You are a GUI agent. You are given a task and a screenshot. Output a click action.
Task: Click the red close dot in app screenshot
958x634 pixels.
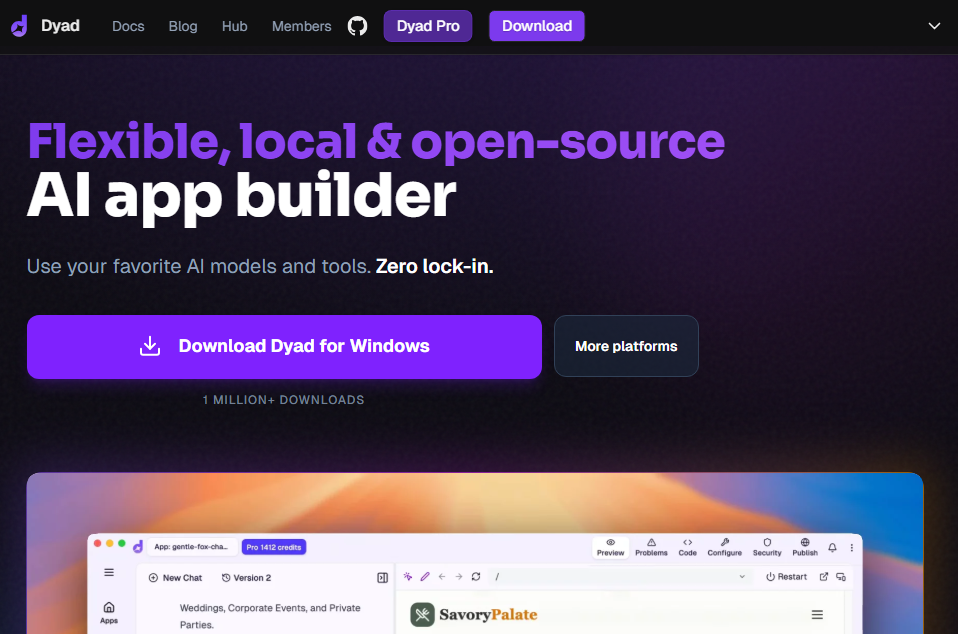coord(98,543)
